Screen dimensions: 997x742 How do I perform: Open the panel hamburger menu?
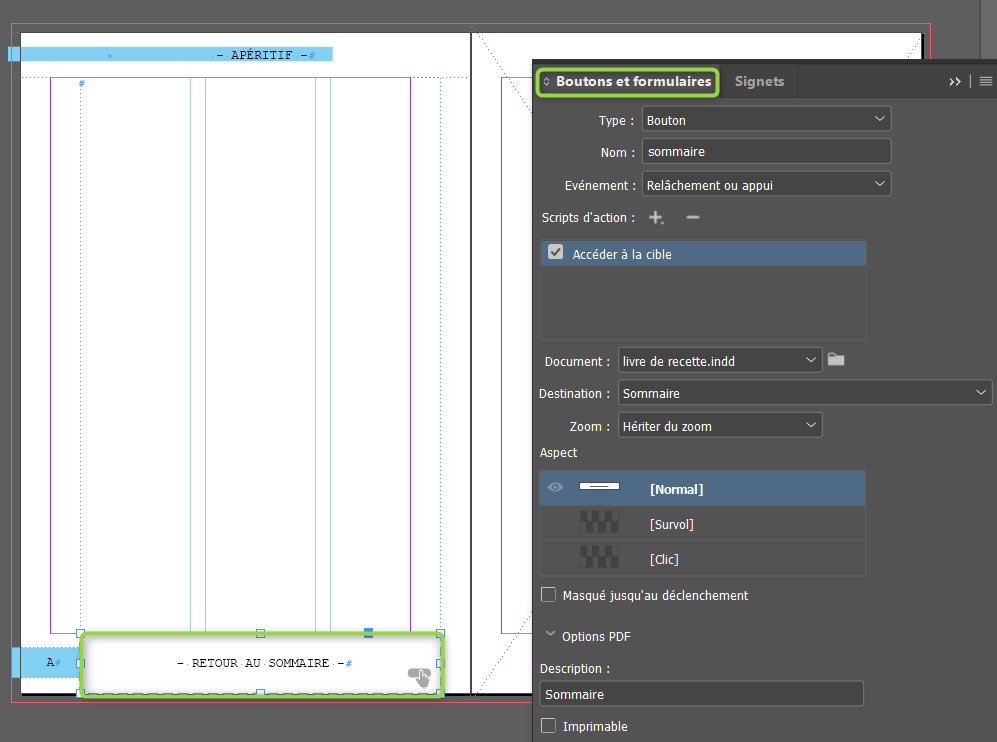[x=986, y=81]
